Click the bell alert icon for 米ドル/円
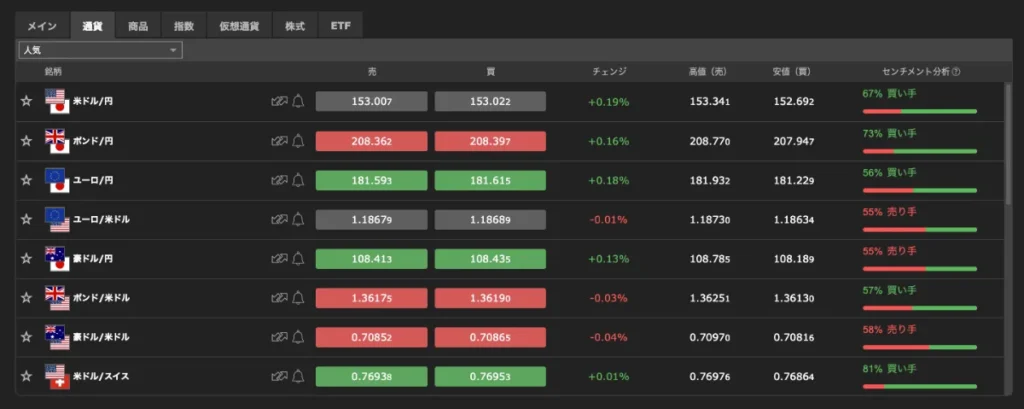The image size is (1024, 409). click(x=298, y=102)
